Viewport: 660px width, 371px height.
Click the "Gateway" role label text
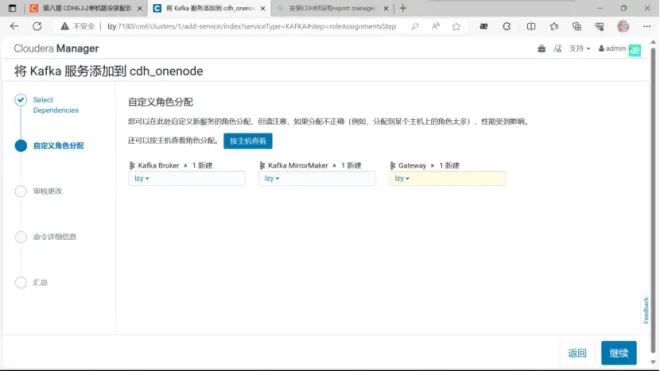412,165
